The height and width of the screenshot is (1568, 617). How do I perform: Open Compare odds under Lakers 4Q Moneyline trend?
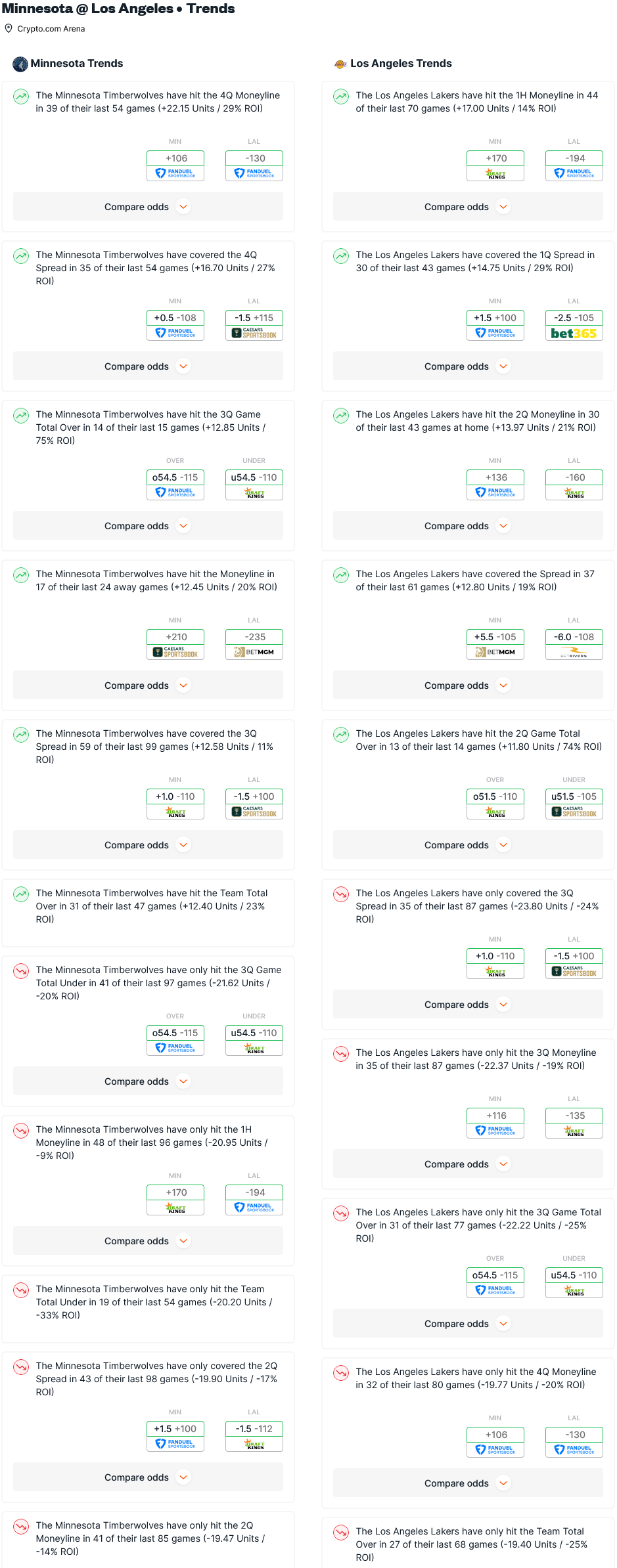coord(468,1483)
